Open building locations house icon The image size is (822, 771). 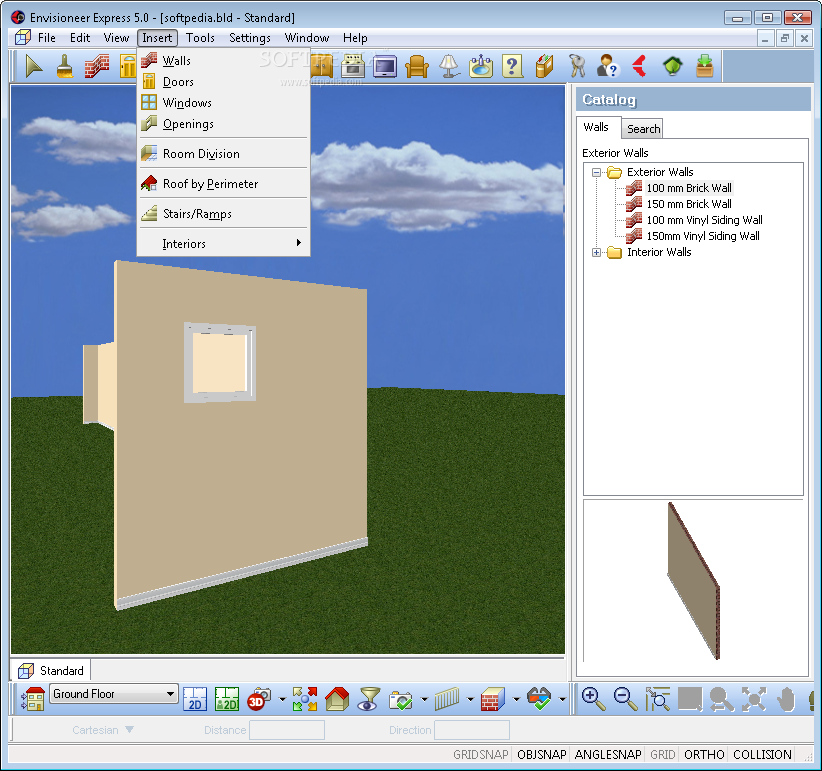[33, 699]
